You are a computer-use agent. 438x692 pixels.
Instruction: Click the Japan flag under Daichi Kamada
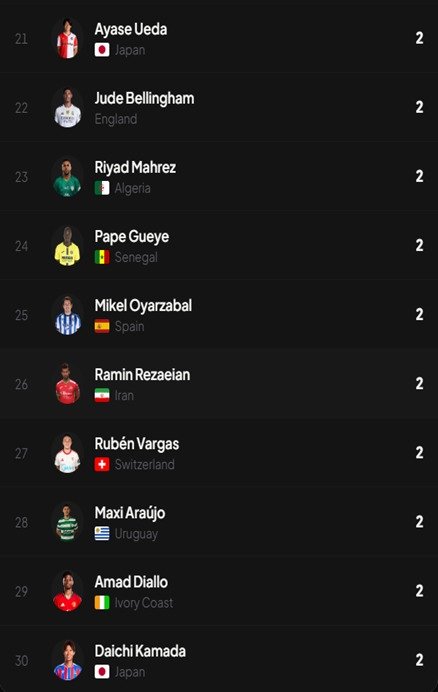[x=102, y=672]
